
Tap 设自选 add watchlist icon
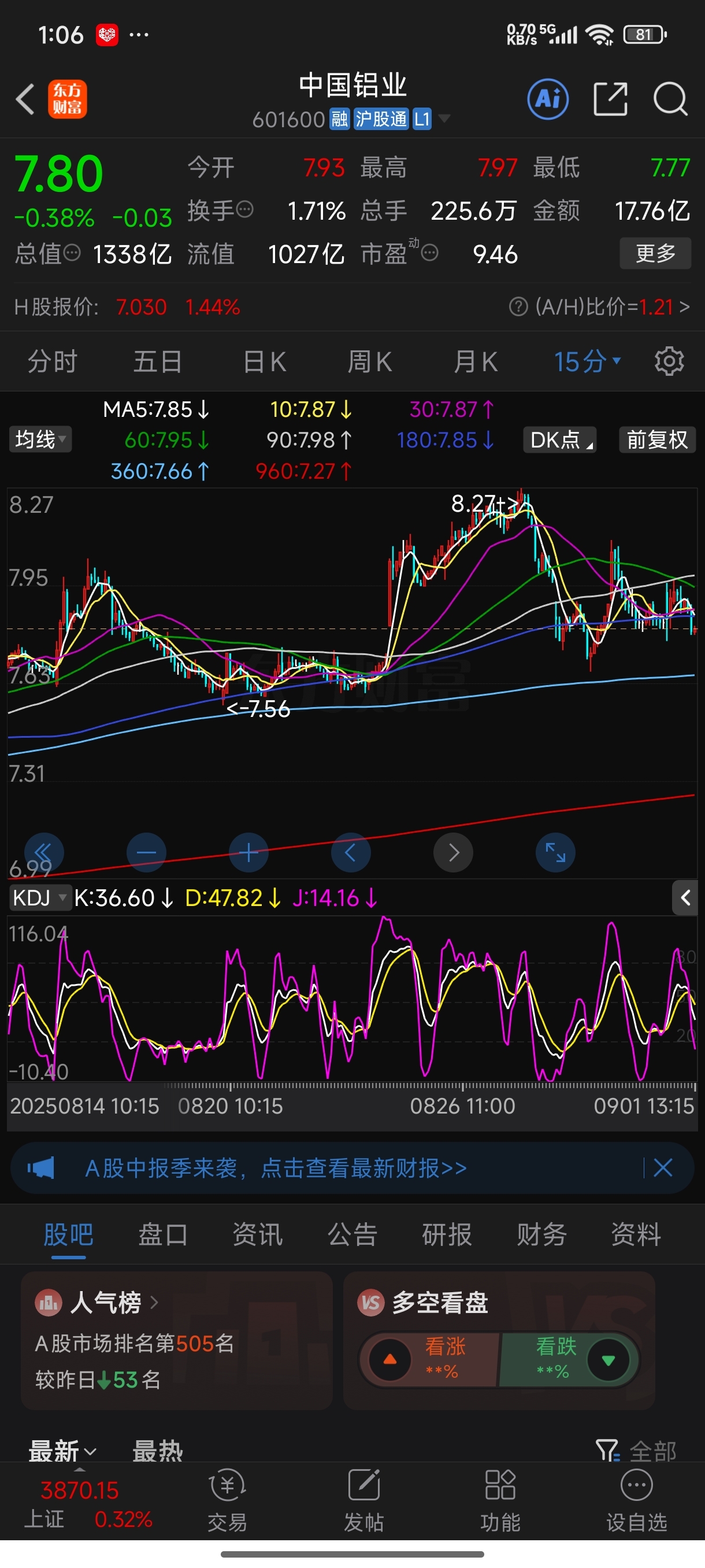click(x=636, y=1501)
